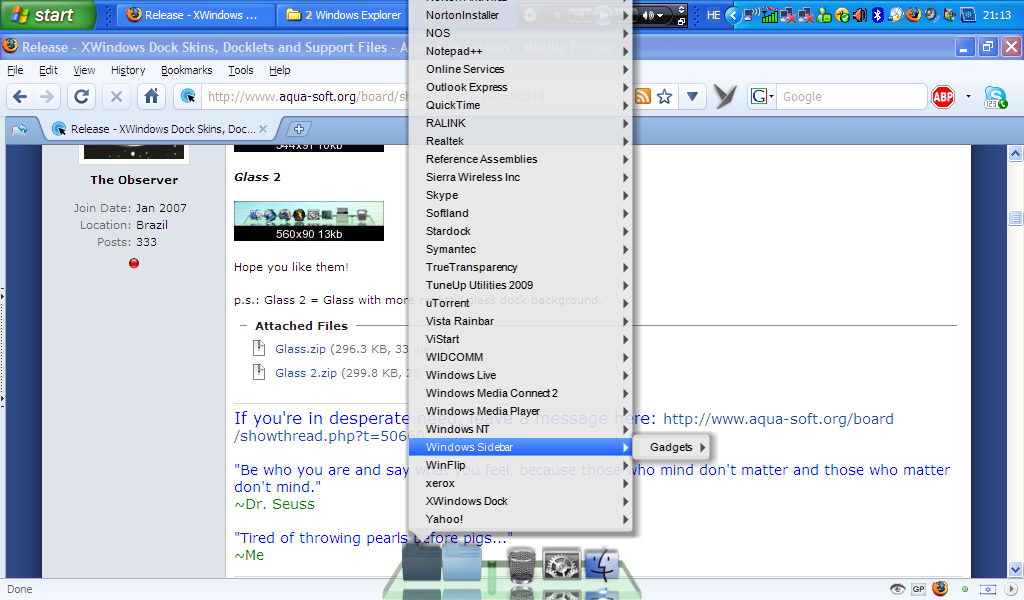Click the Bluetooth tray icon
Viewport: 1024px width, 600px height.
(x=878, y=15)
